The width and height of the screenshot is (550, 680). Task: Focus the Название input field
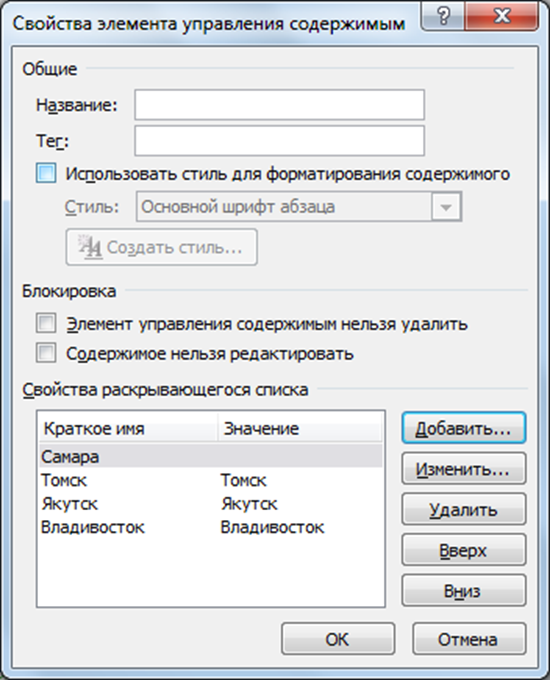click(279, 105)
